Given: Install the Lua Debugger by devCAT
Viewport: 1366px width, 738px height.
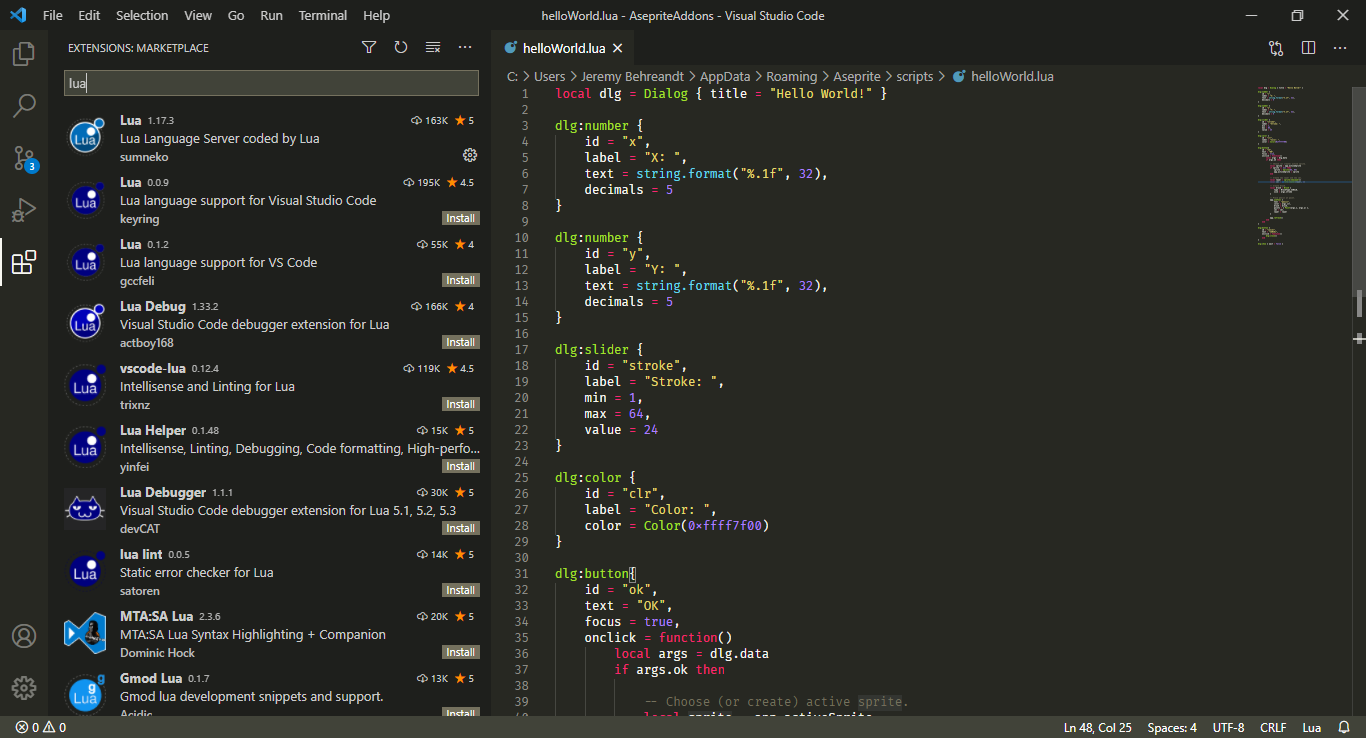Looking at the screenshot, I should (460, 528).
